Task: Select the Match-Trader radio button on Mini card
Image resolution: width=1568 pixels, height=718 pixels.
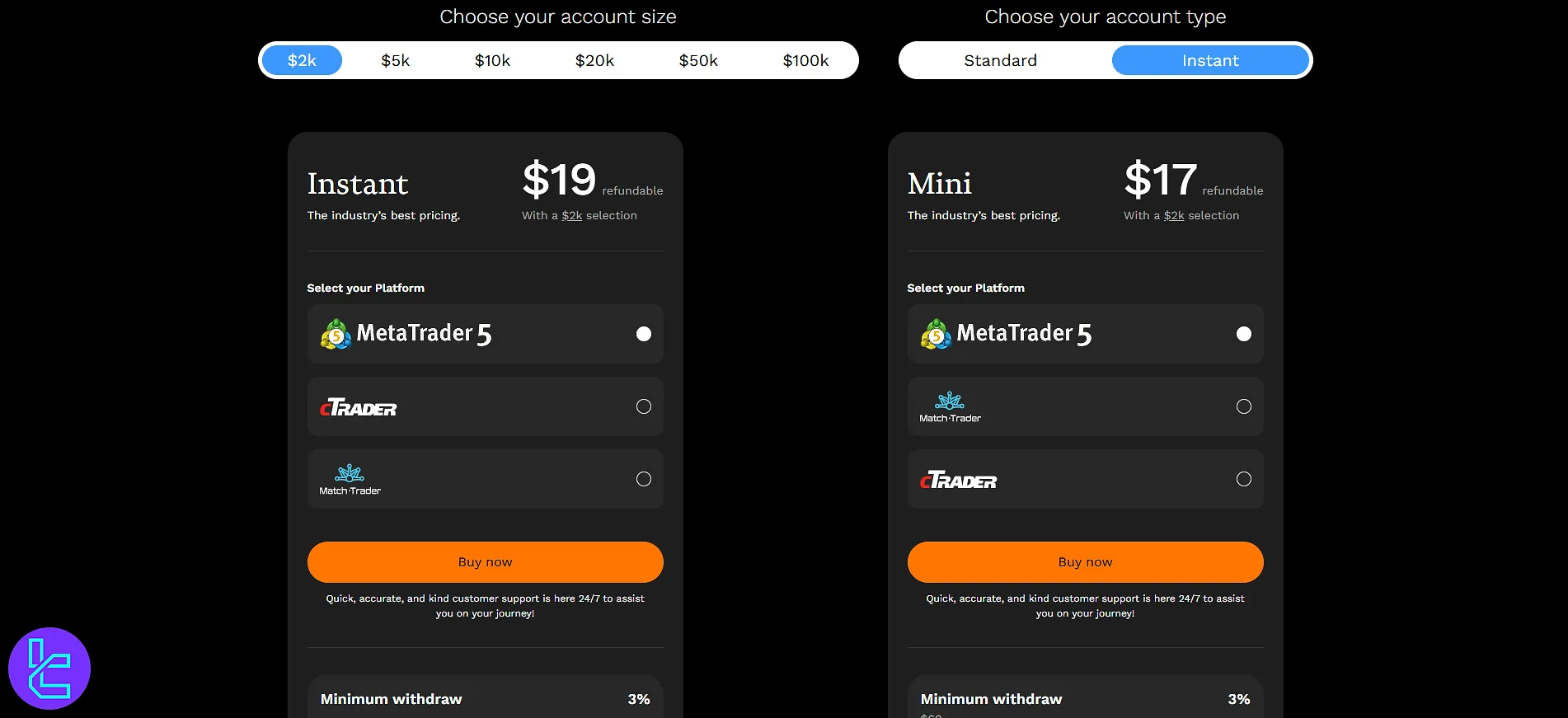Action: [x=1243, y=406]
